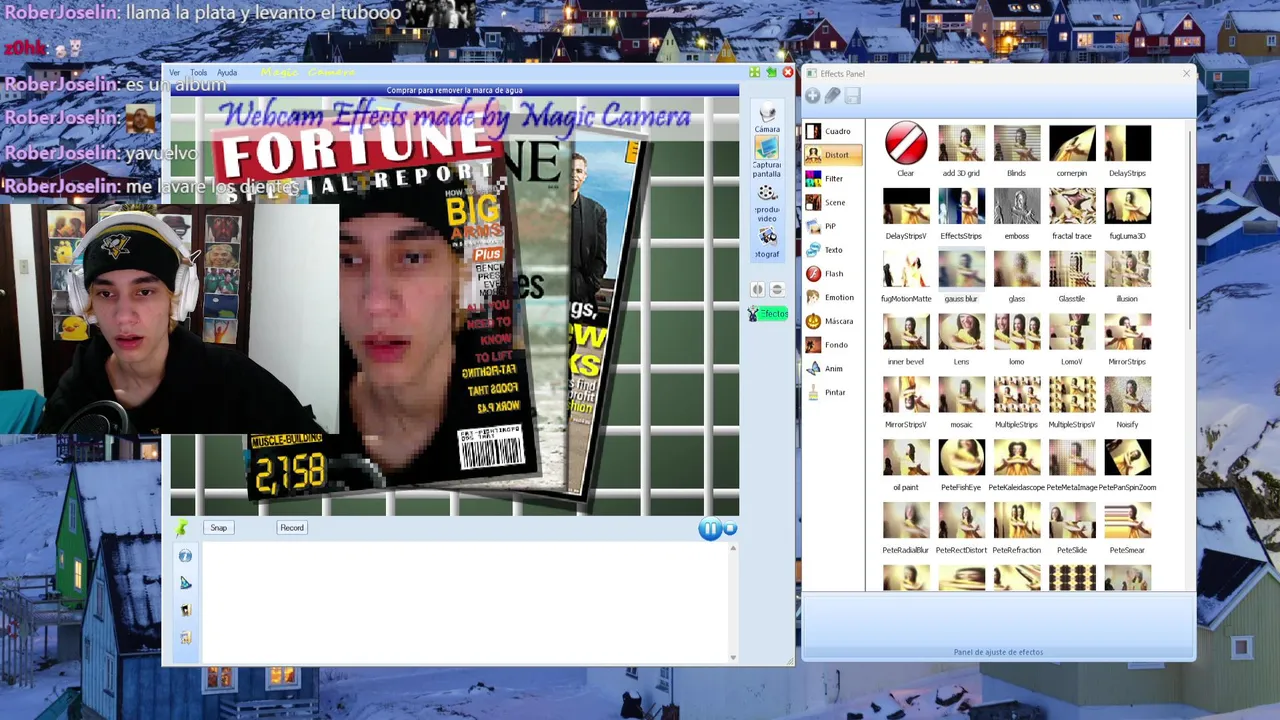Click the small stop button beside pause

point(730,529)
